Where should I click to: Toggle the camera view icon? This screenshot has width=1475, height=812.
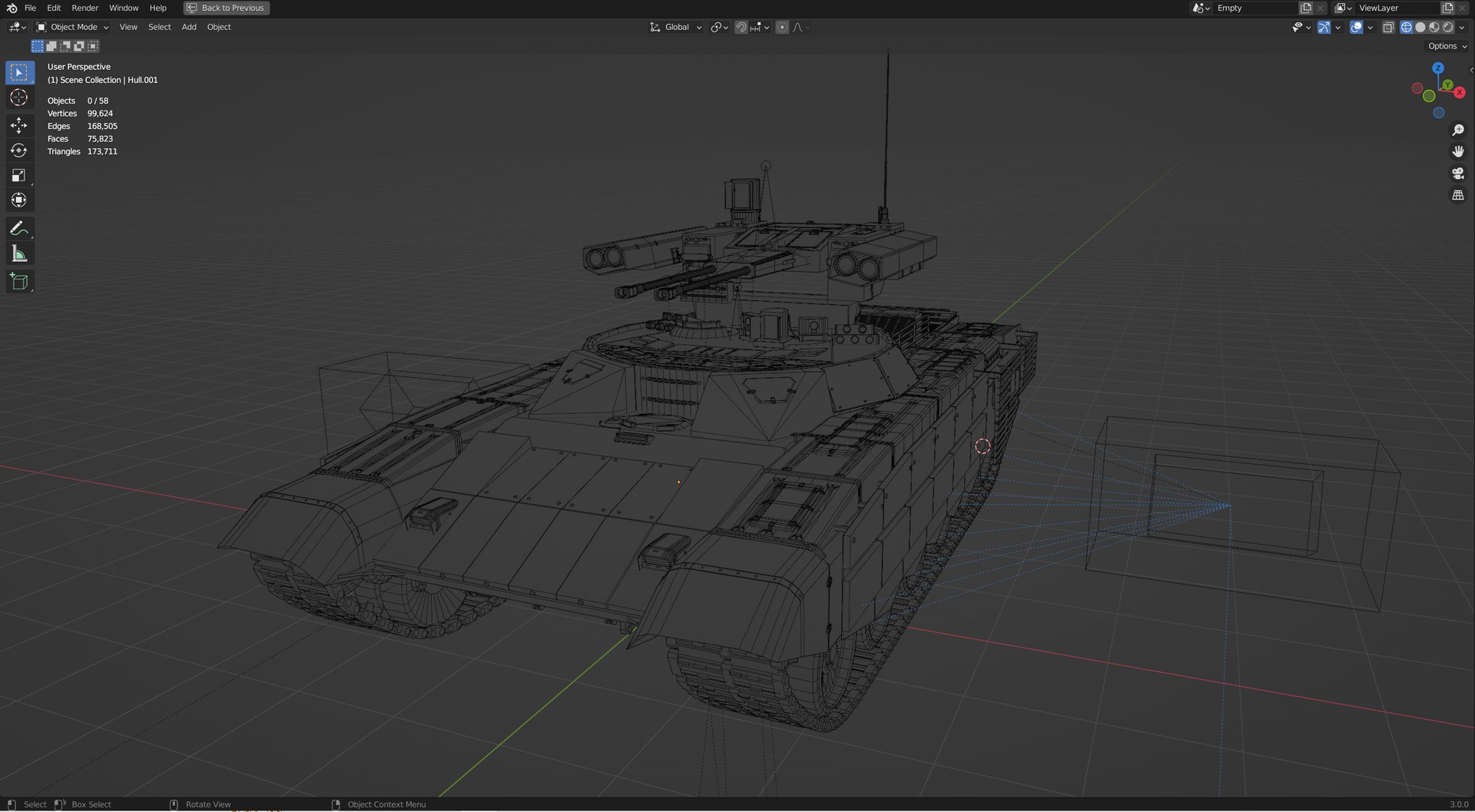(x=1457, y=174)
